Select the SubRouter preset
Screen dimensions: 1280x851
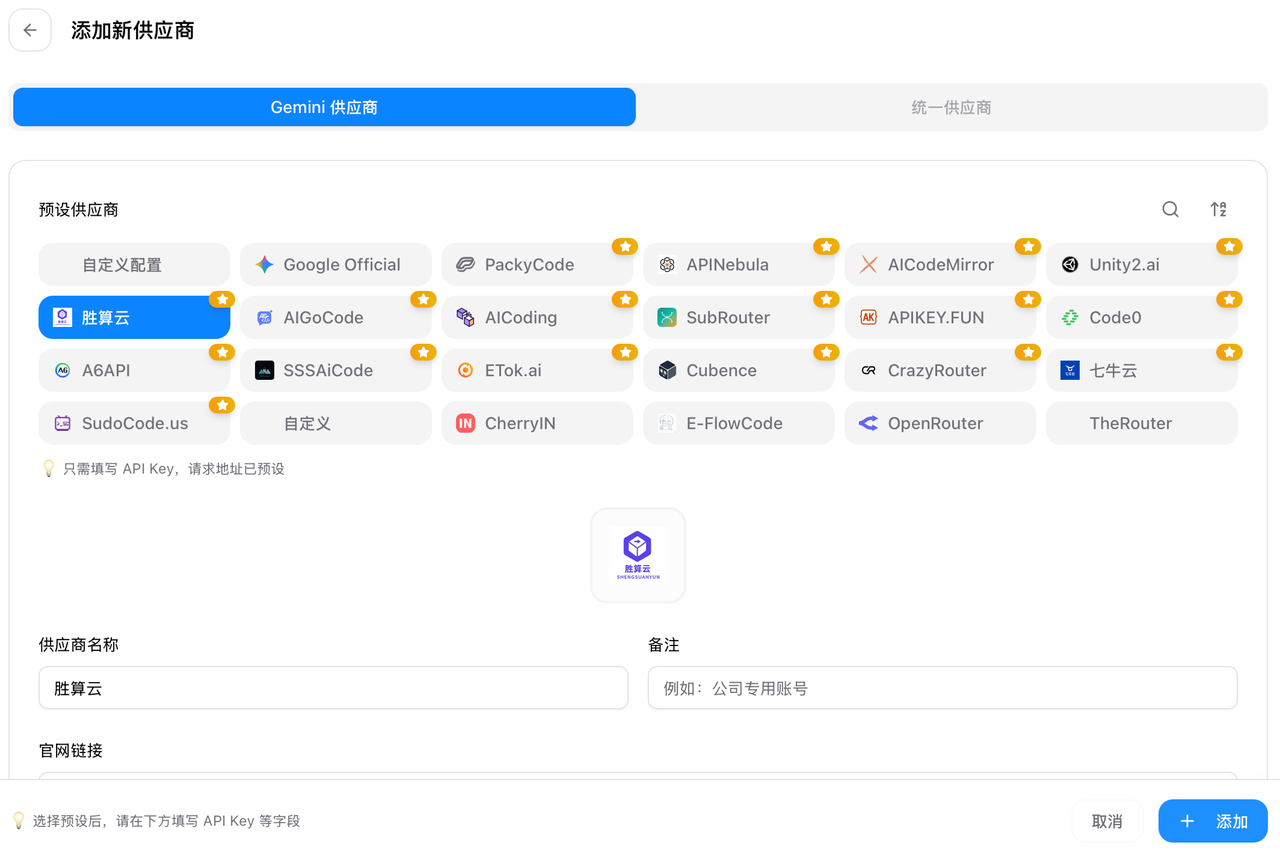739,318
